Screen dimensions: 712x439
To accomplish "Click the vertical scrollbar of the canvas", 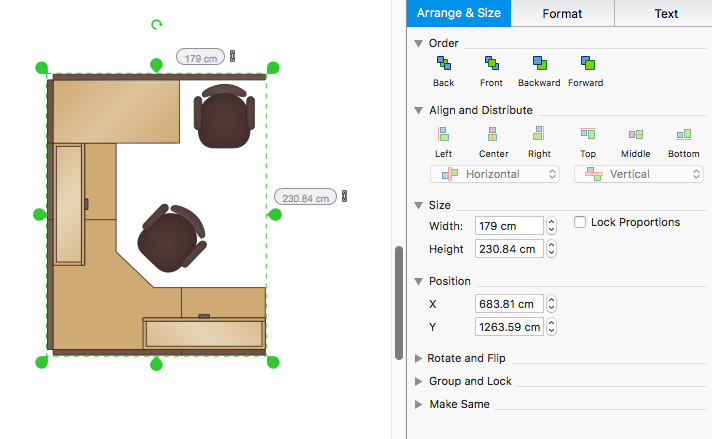I will [x=399, y=303].
